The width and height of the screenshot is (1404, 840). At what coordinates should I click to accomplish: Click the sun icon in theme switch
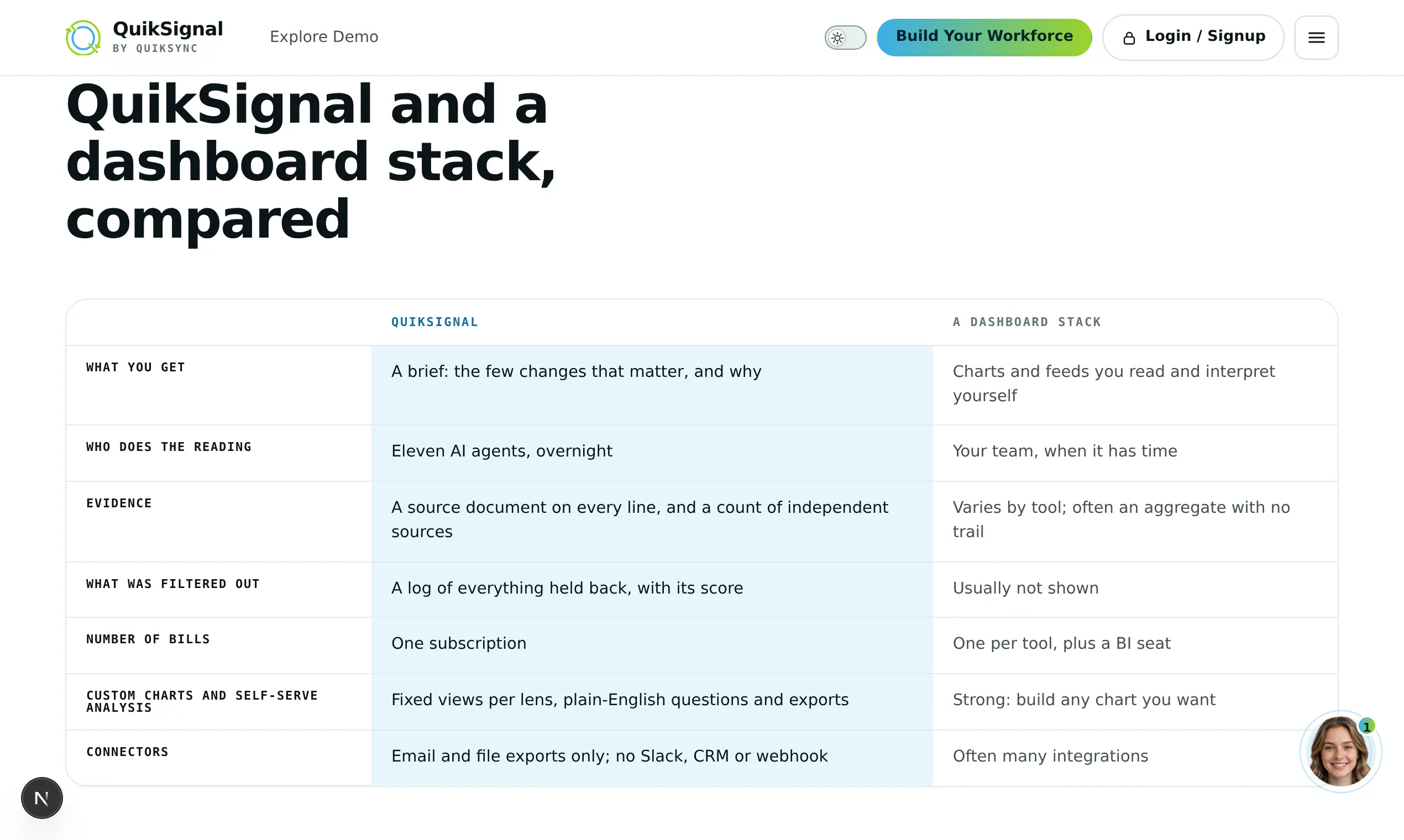(x=837, y=38)
